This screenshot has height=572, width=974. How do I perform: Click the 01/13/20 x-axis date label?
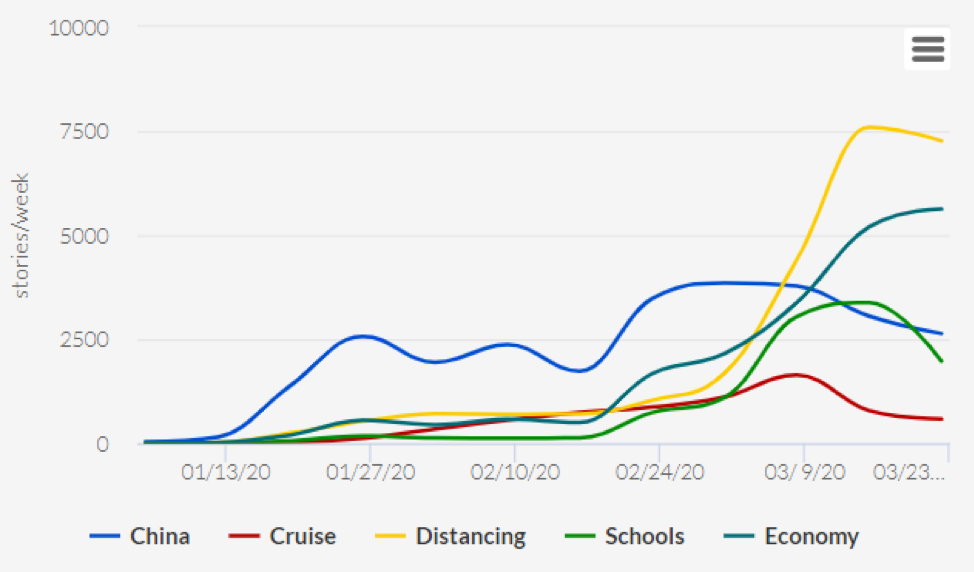point(227,472)
